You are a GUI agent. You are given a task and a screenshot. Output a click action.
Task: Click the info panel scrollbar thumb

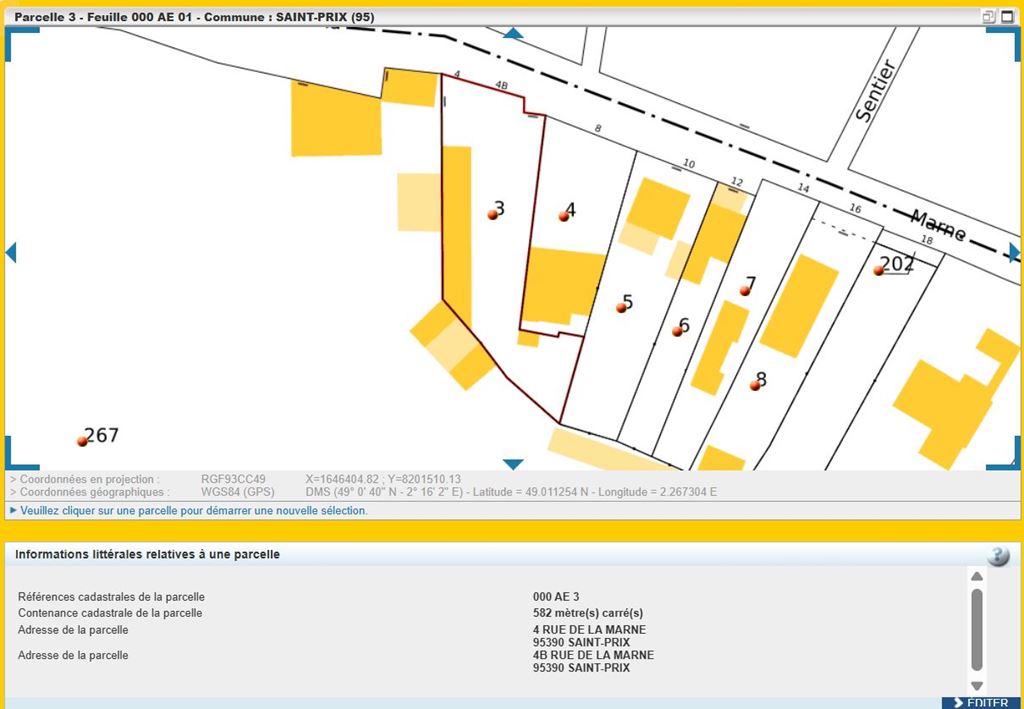(x=977, y=628)
